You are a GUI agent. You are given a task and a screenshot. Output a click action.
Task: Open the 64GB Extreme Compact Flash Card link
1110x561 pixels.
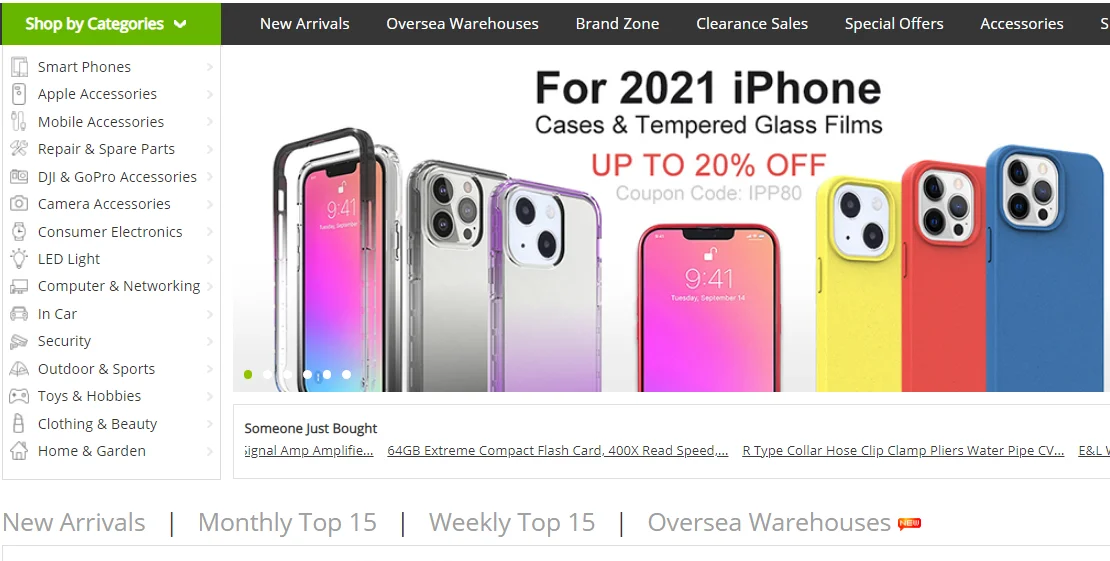pyautogui.click(x=558, y=450)
